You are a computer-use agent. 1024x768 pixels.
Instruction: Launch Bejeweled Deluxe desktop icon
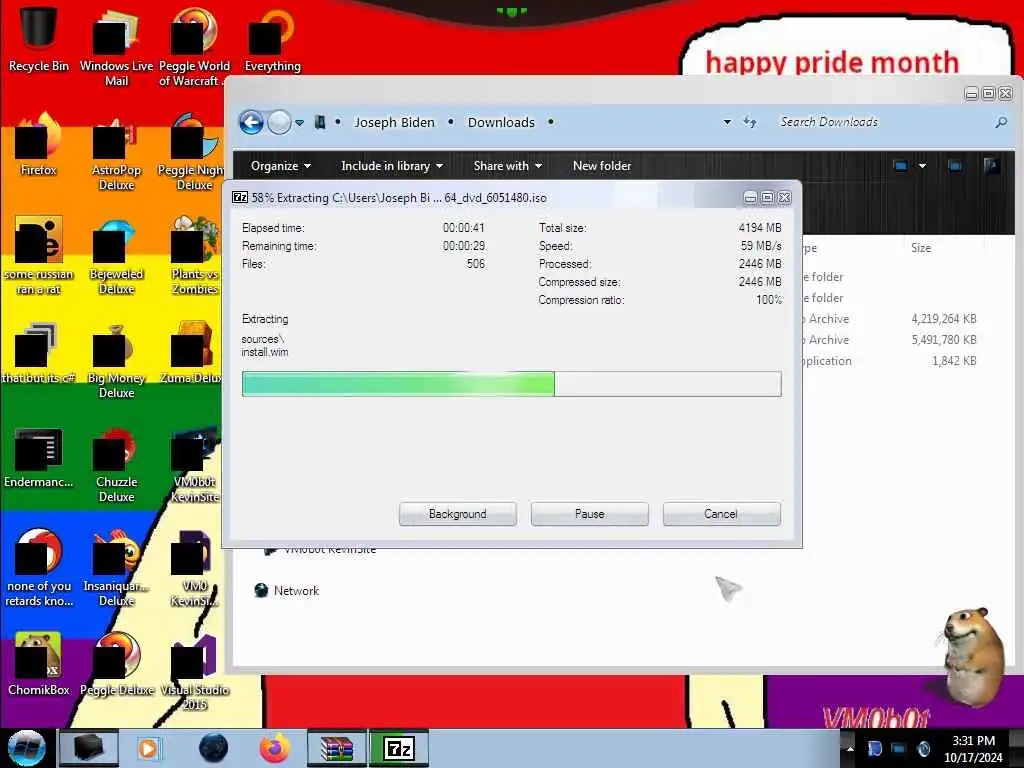point(116,256)
